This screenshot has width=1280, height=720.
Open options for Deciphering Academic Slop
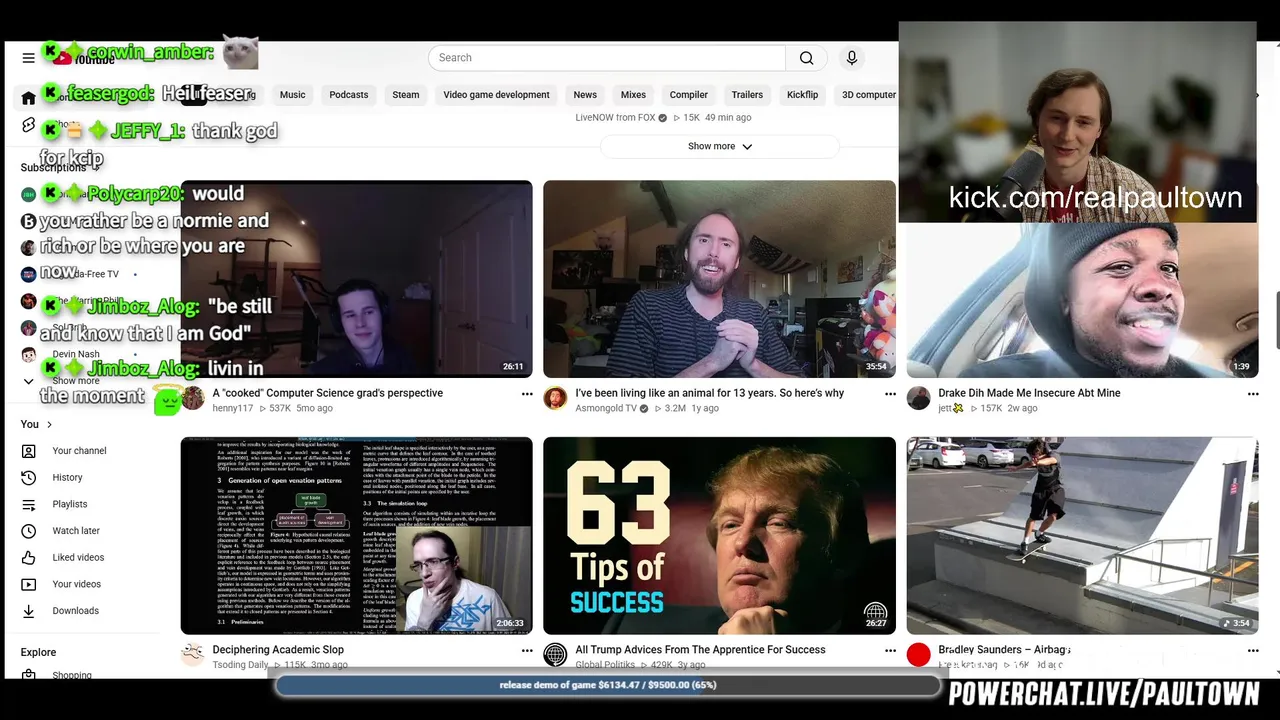tap(527, 651)
